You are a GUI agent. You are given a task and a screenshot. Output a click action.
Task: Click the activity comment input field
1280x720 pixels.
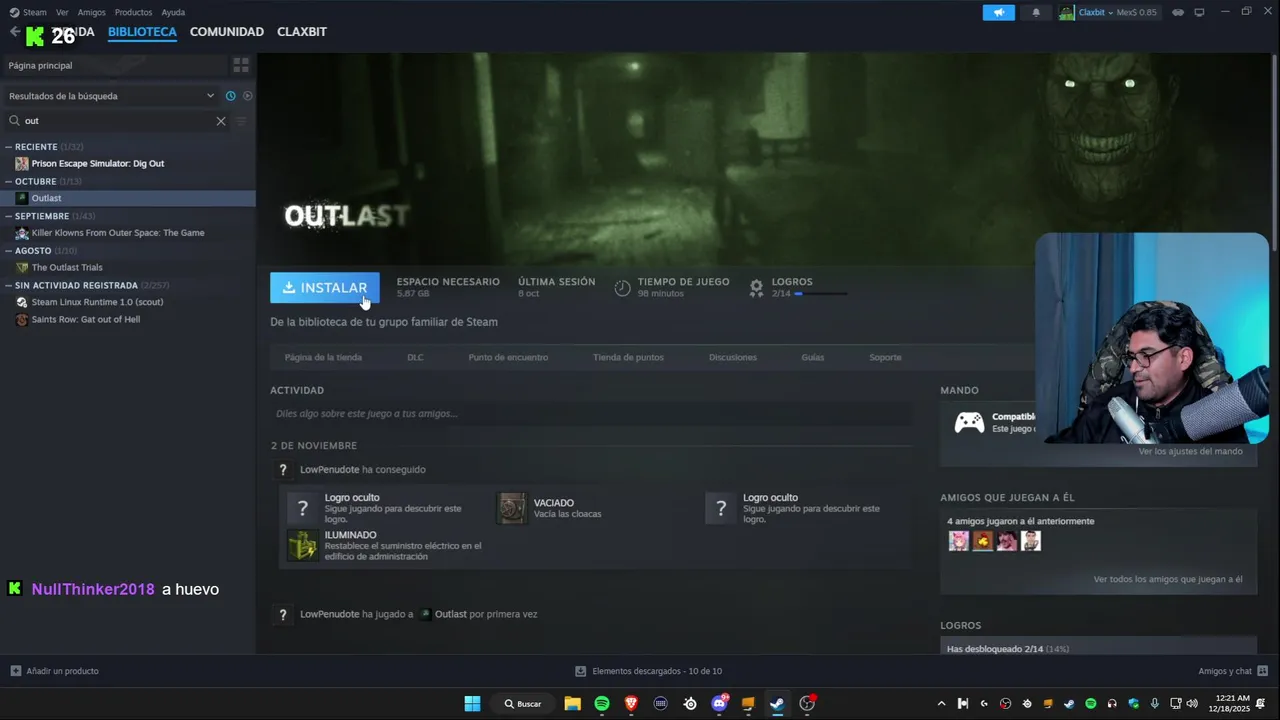[591, 414]
